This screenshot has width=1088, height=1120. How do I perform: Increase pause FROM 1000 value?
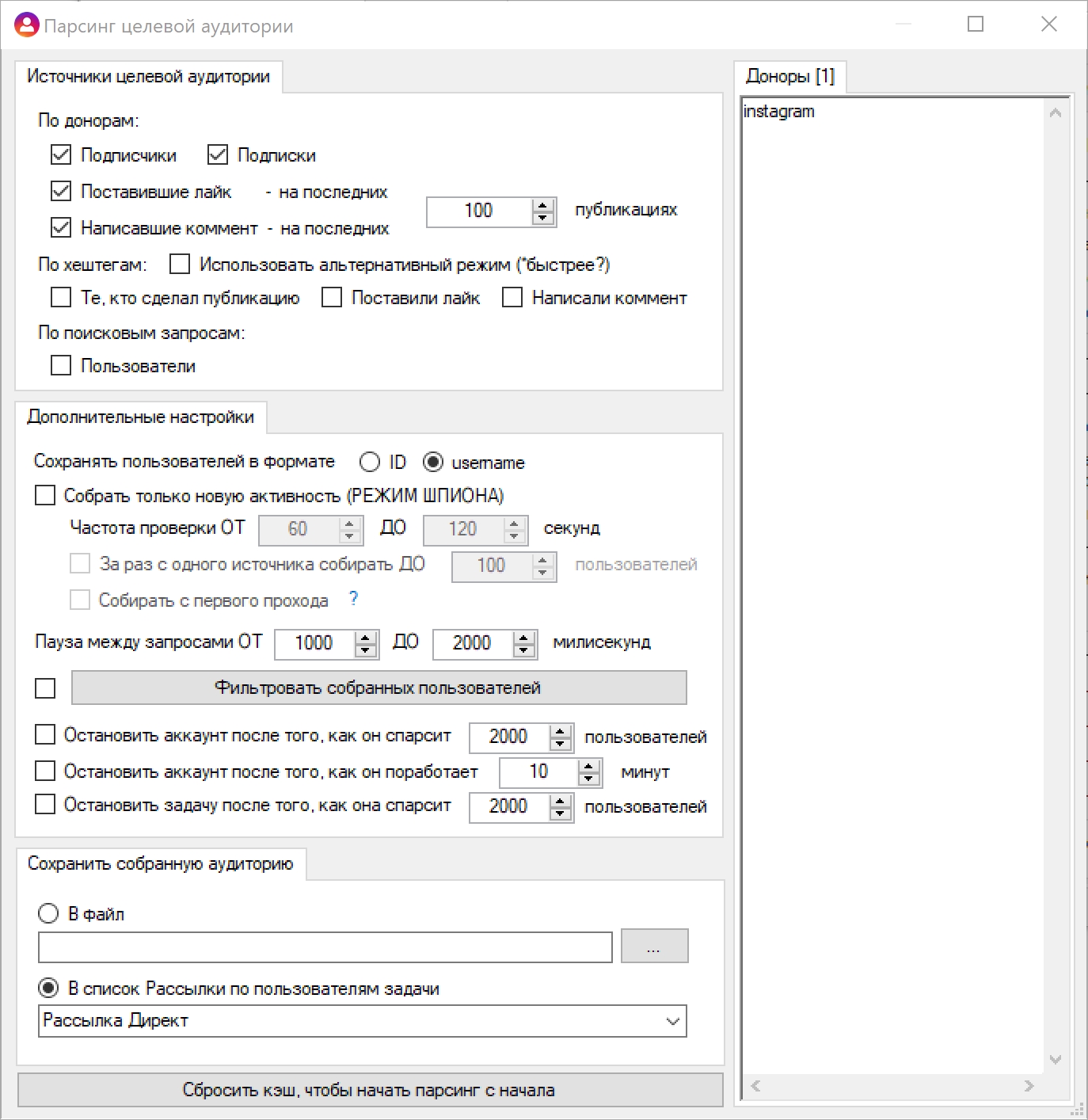click(x=365, y=637)
